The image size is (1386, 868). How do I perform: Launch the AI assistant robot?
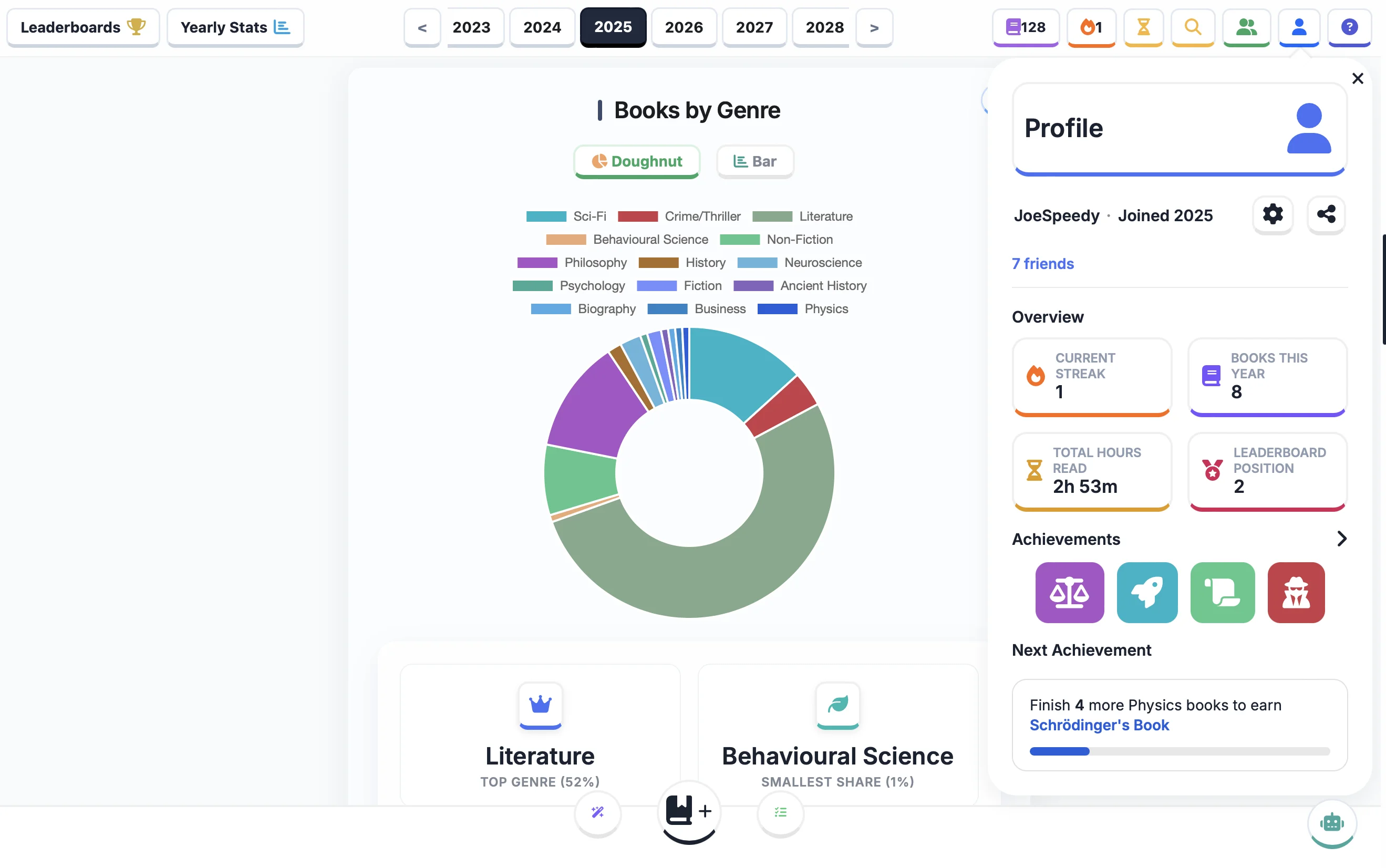pyautogui.click(x=1331, y=823)
